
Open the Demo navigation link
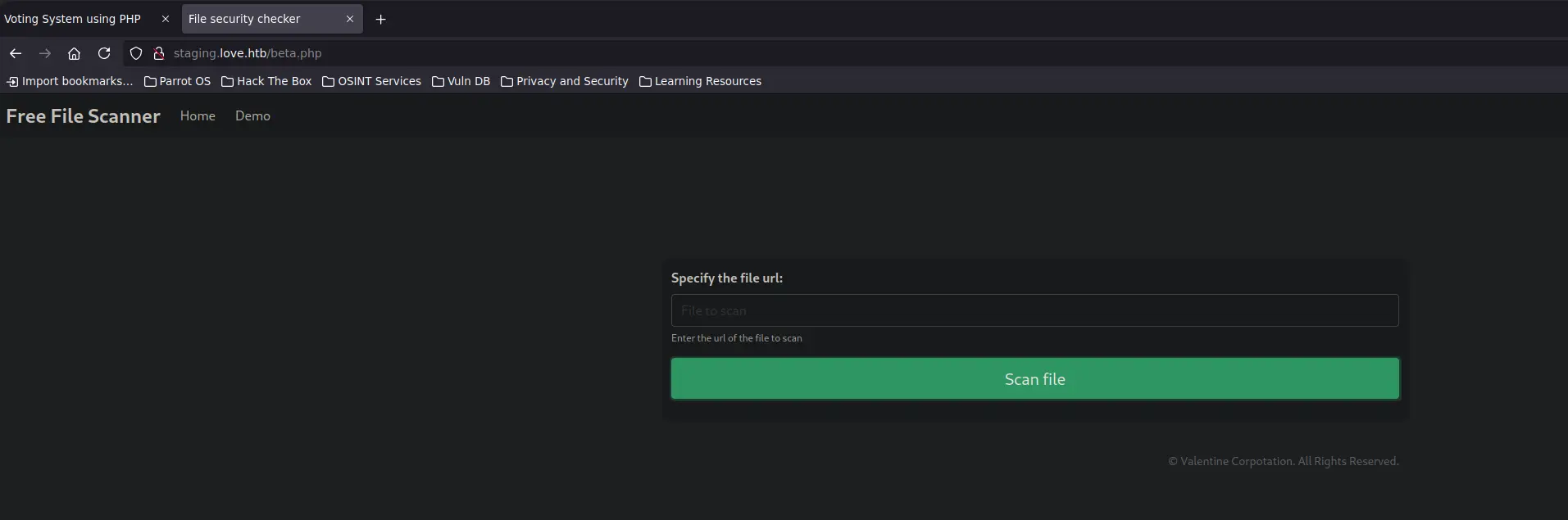point(252,116)
